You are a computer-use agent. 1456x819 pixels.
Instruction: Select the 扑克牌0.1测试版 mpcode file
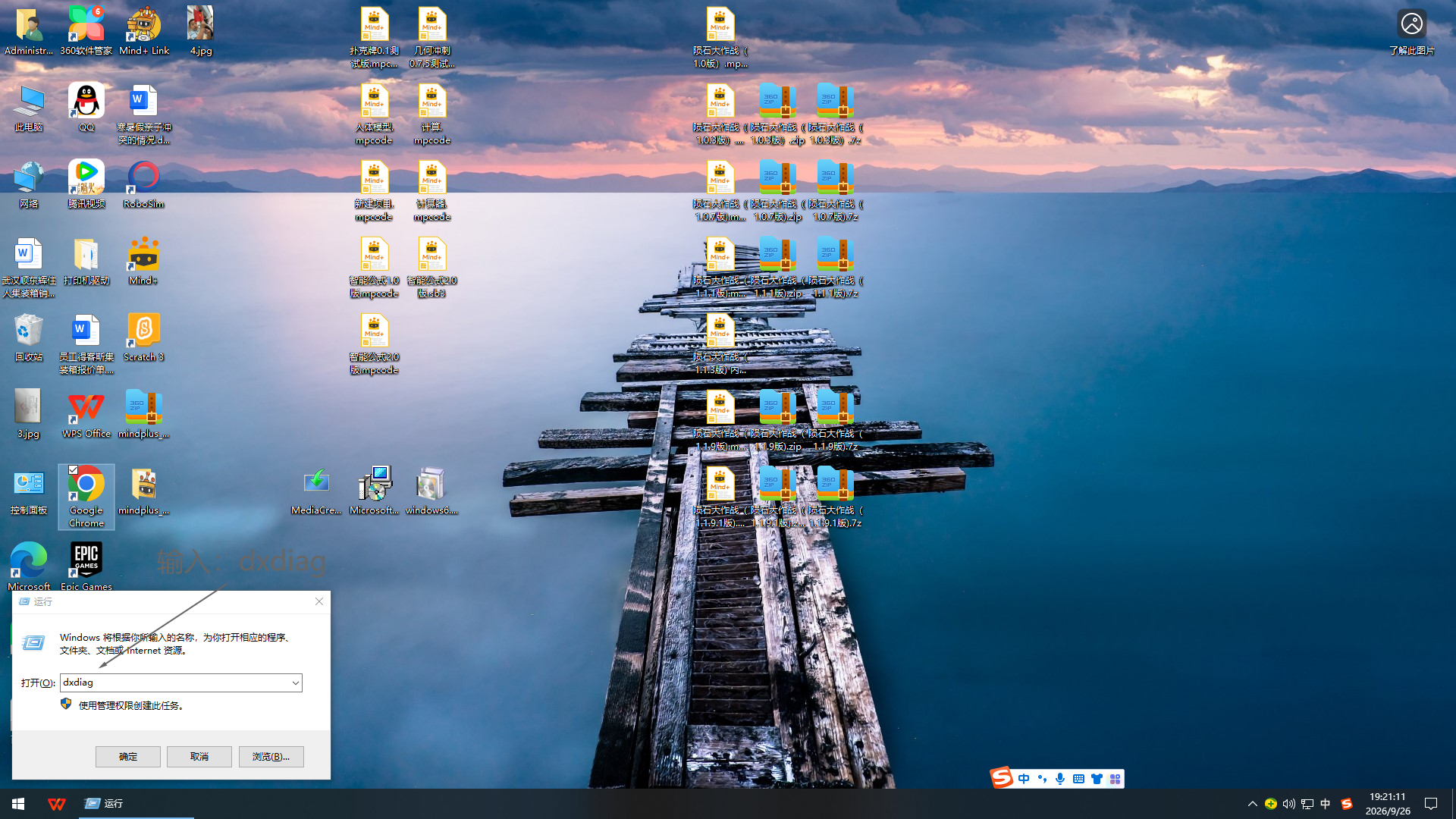tap(375, 38)
